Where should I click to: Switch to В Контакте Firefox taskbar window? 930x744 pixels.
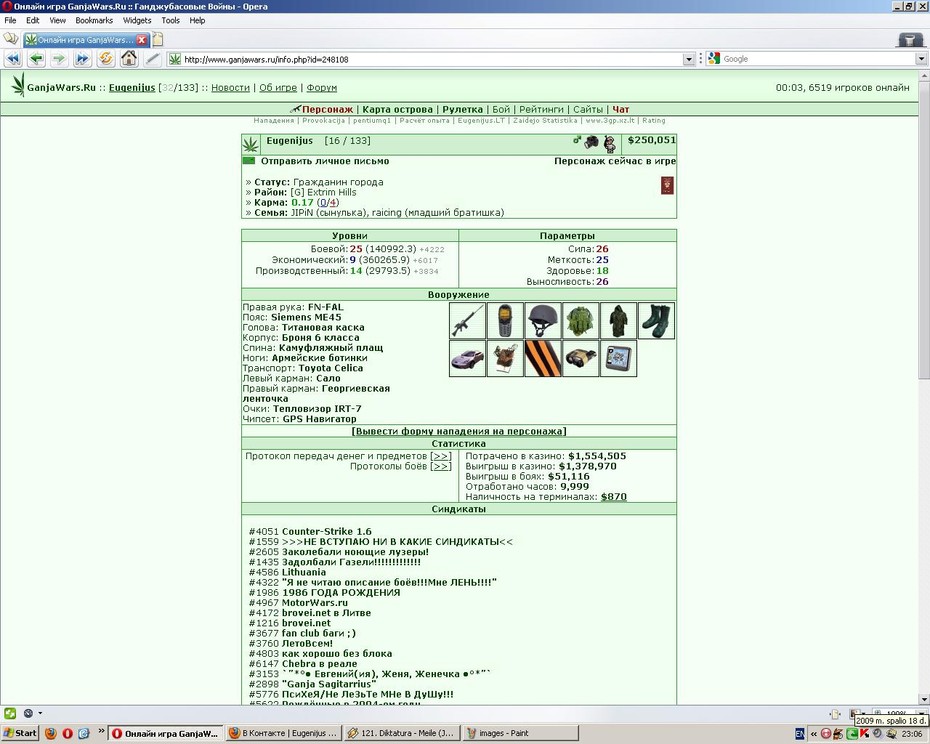click(282, 733)
